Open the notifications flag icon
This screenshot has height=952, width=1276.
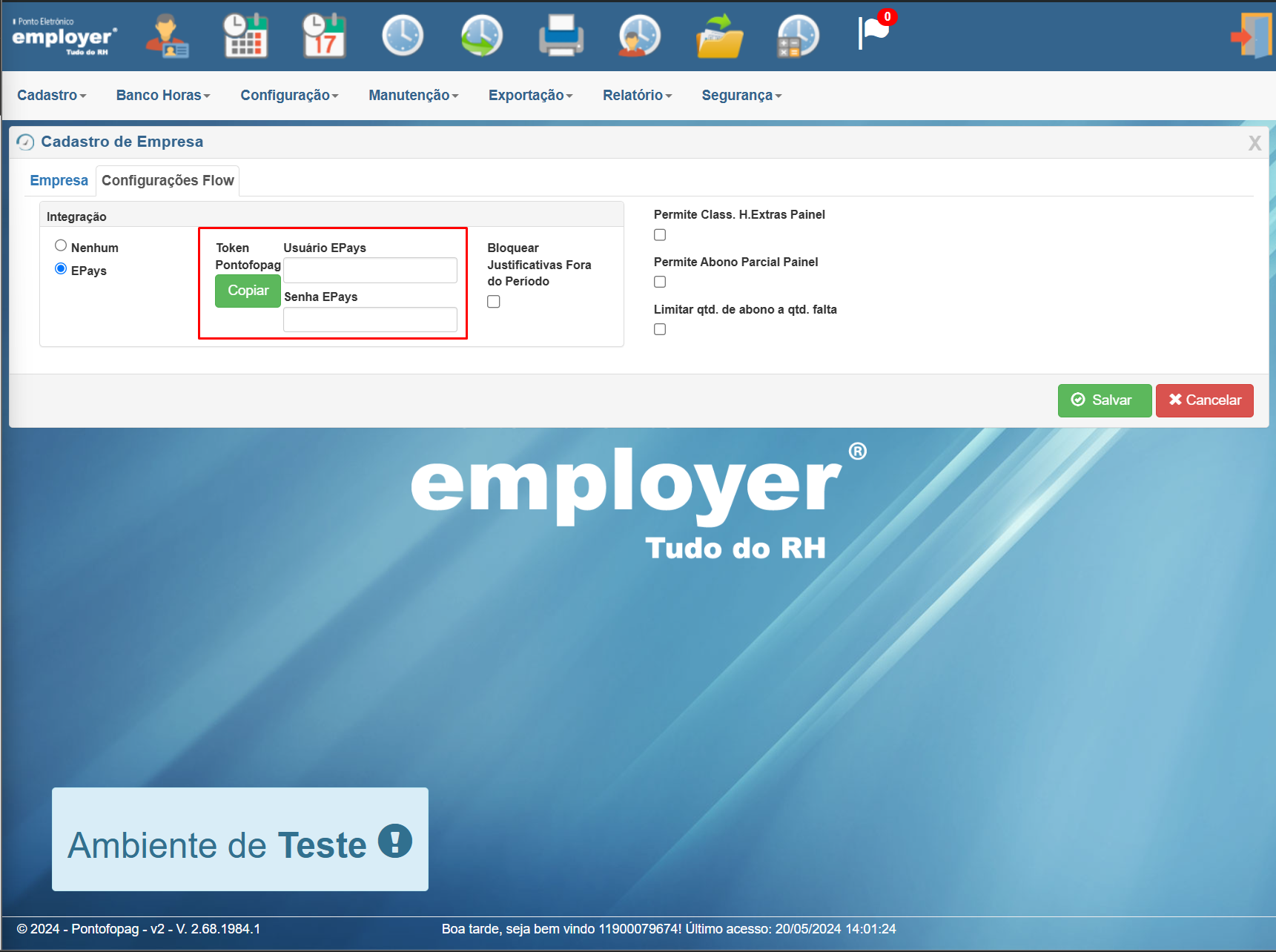click(x=873, y=33)
